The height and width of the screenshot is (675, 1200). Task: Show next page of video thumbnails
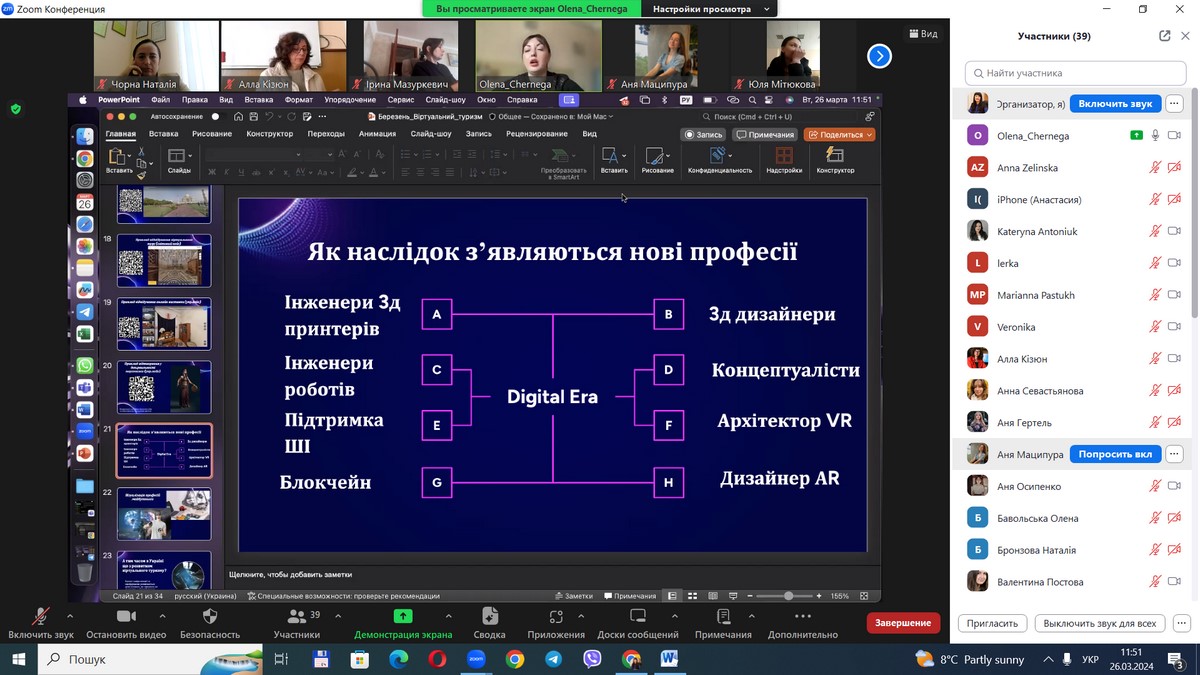point(878,56)
